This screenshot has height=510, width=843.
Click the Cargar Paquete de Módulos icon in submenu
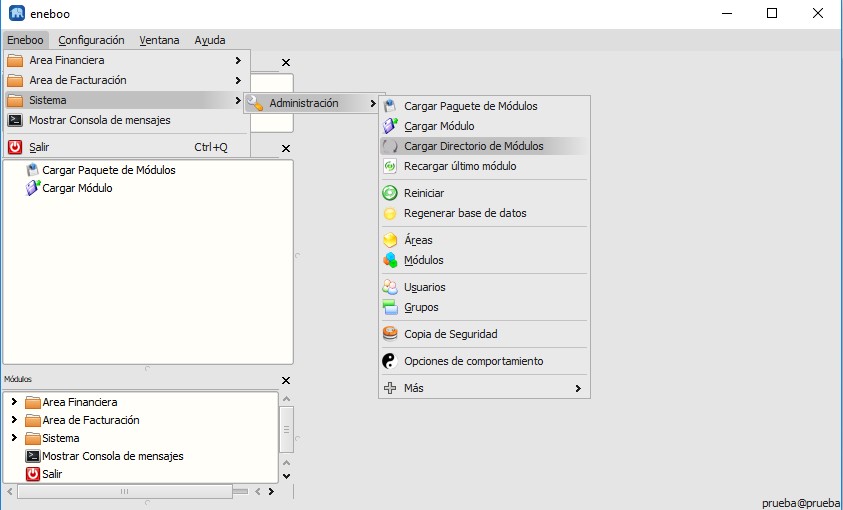(x=390, y=106)
